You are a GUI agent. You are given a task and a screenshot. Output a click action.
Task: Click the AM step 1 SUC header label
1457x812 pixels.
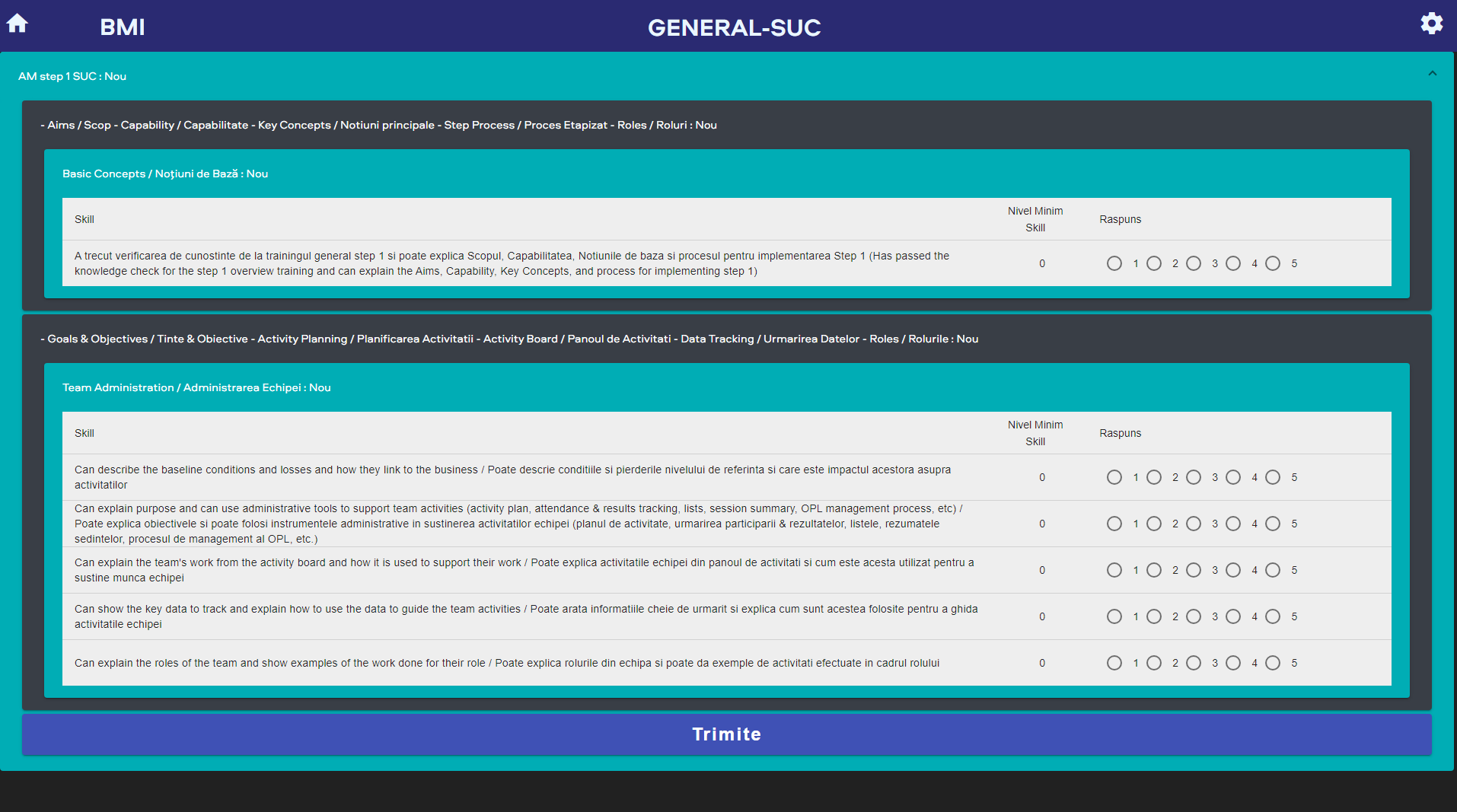[72, 76]
